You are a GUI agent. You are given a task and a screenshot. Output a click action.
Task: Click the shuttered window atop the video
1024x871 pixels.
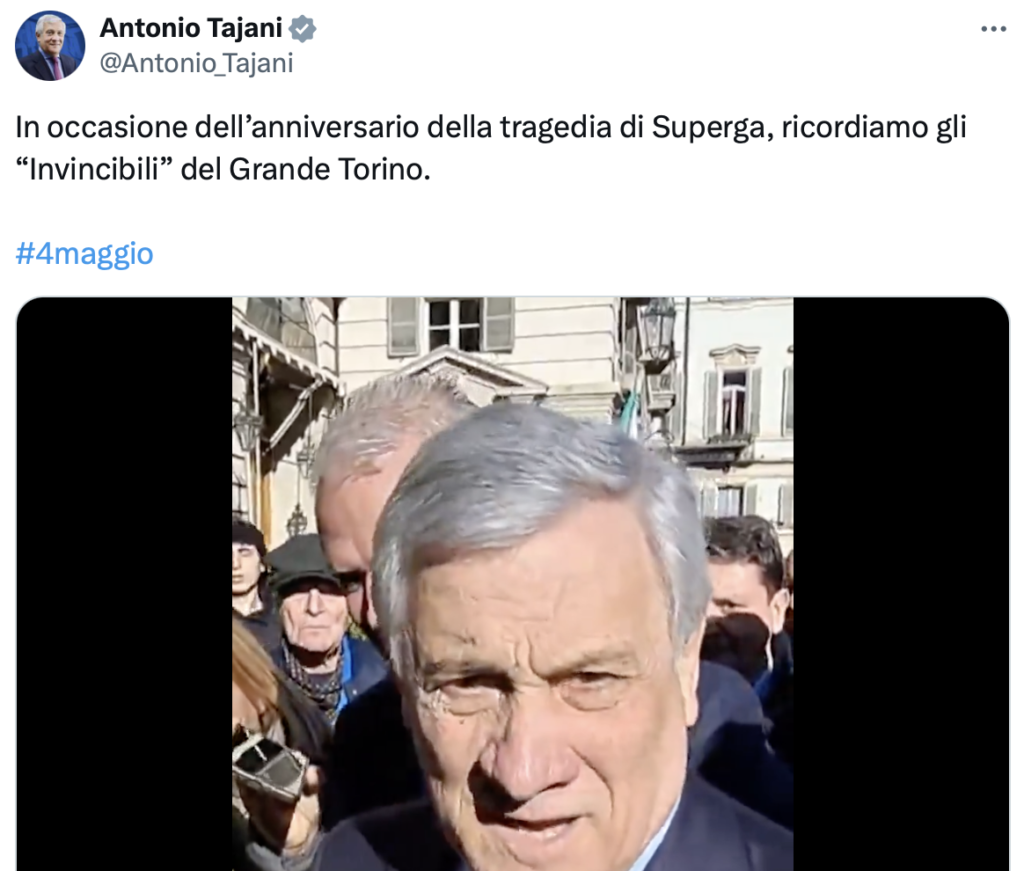[451, 325]
